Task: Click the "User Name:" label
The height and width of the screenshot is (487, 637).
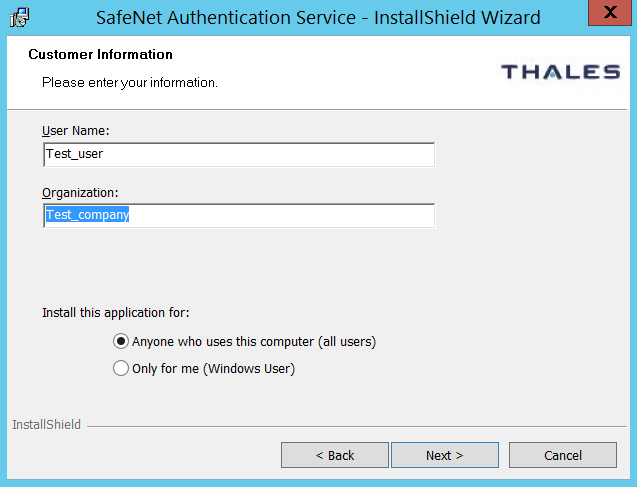Action: pos(75,131)
